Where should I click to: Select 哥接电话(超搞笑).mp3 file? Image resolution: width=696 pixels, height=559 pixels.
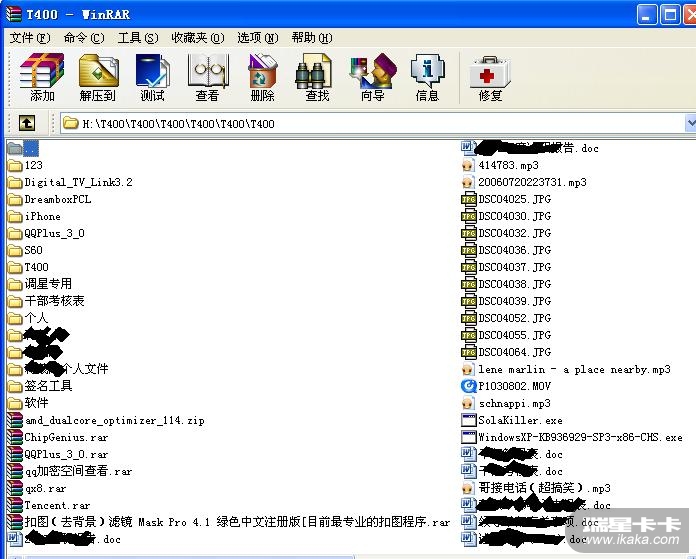536,488
